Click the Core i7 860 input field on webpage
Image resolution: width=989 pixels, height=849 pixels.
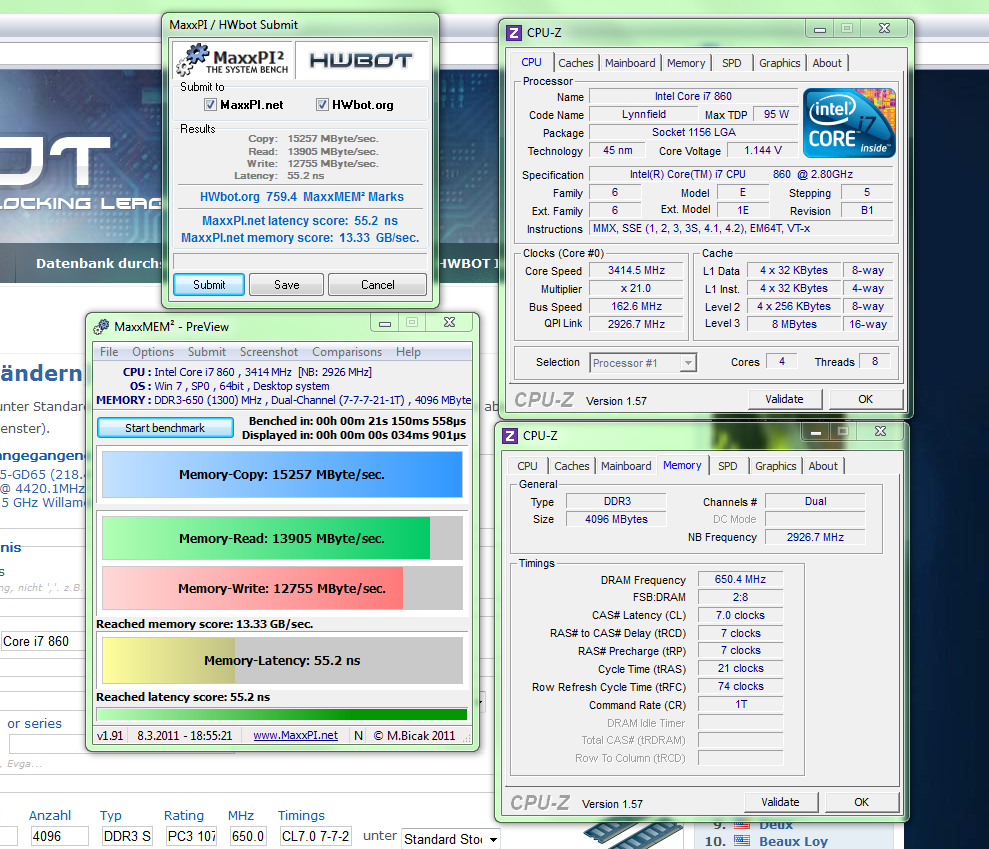pos(43,641)
